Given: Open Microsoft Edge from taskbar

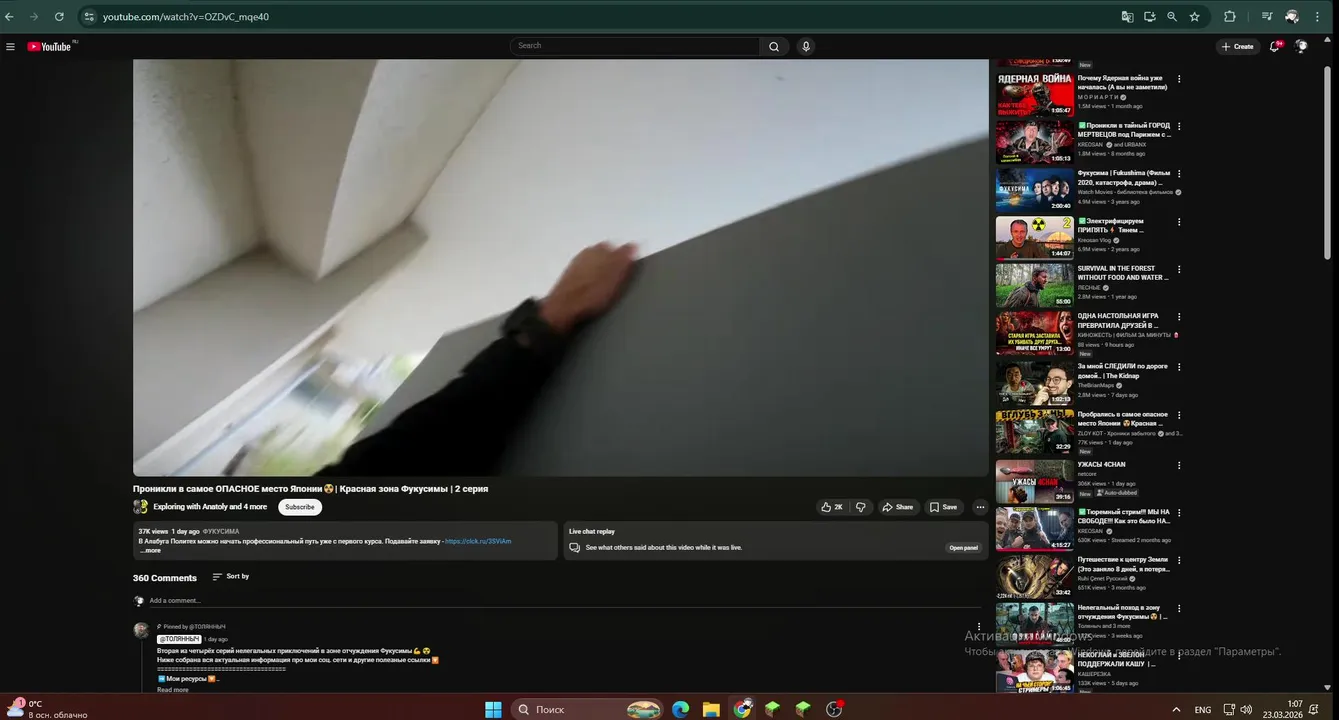Looking at the screenshot, I should tap(681, 709).
